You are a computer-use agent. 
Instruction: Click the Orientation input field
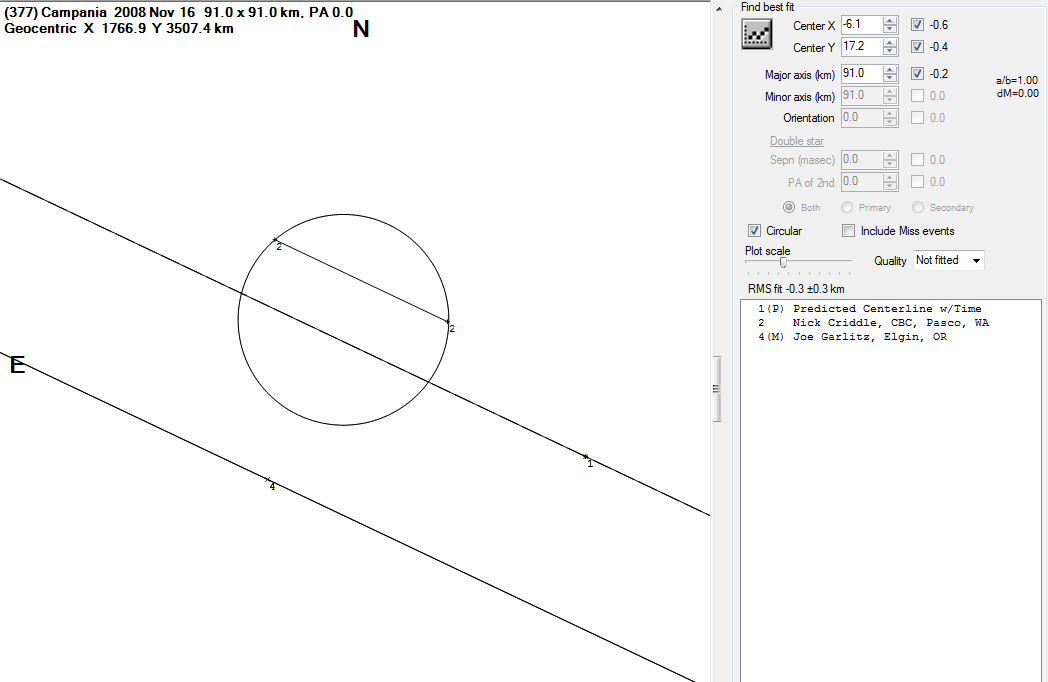click(x=862, y=118)
